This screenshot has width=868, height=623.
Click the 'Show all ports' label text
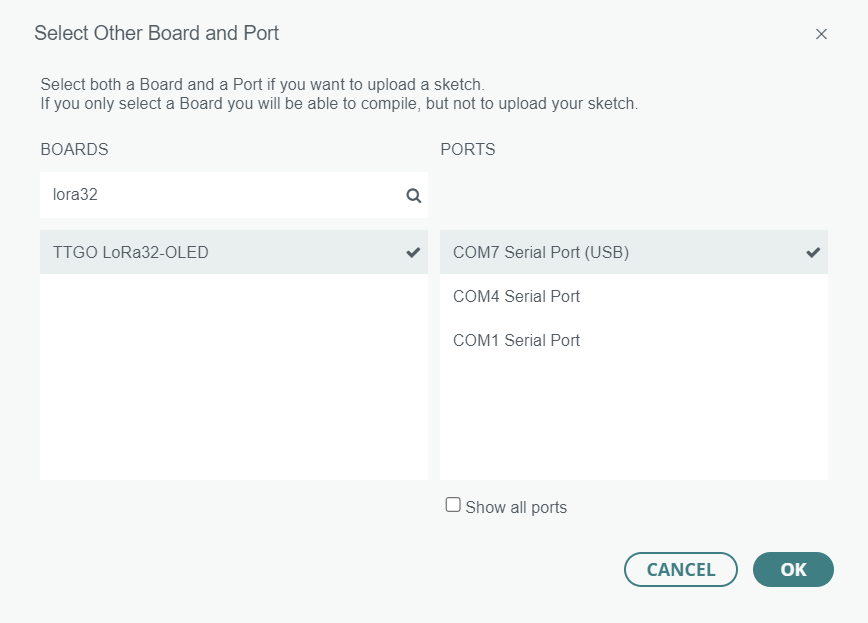(x=516, y=508)
